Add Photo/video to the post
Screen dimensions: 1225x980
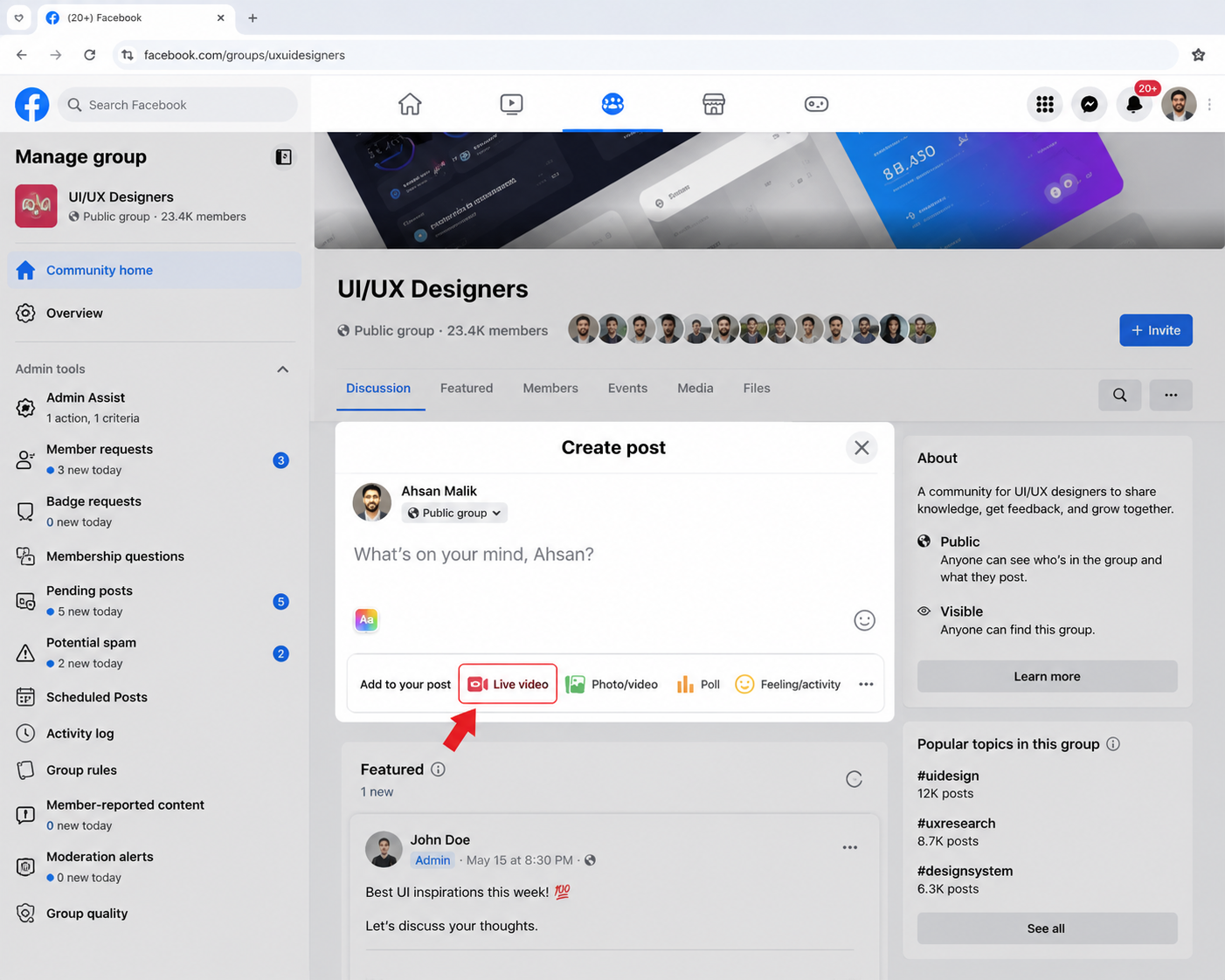612,684
